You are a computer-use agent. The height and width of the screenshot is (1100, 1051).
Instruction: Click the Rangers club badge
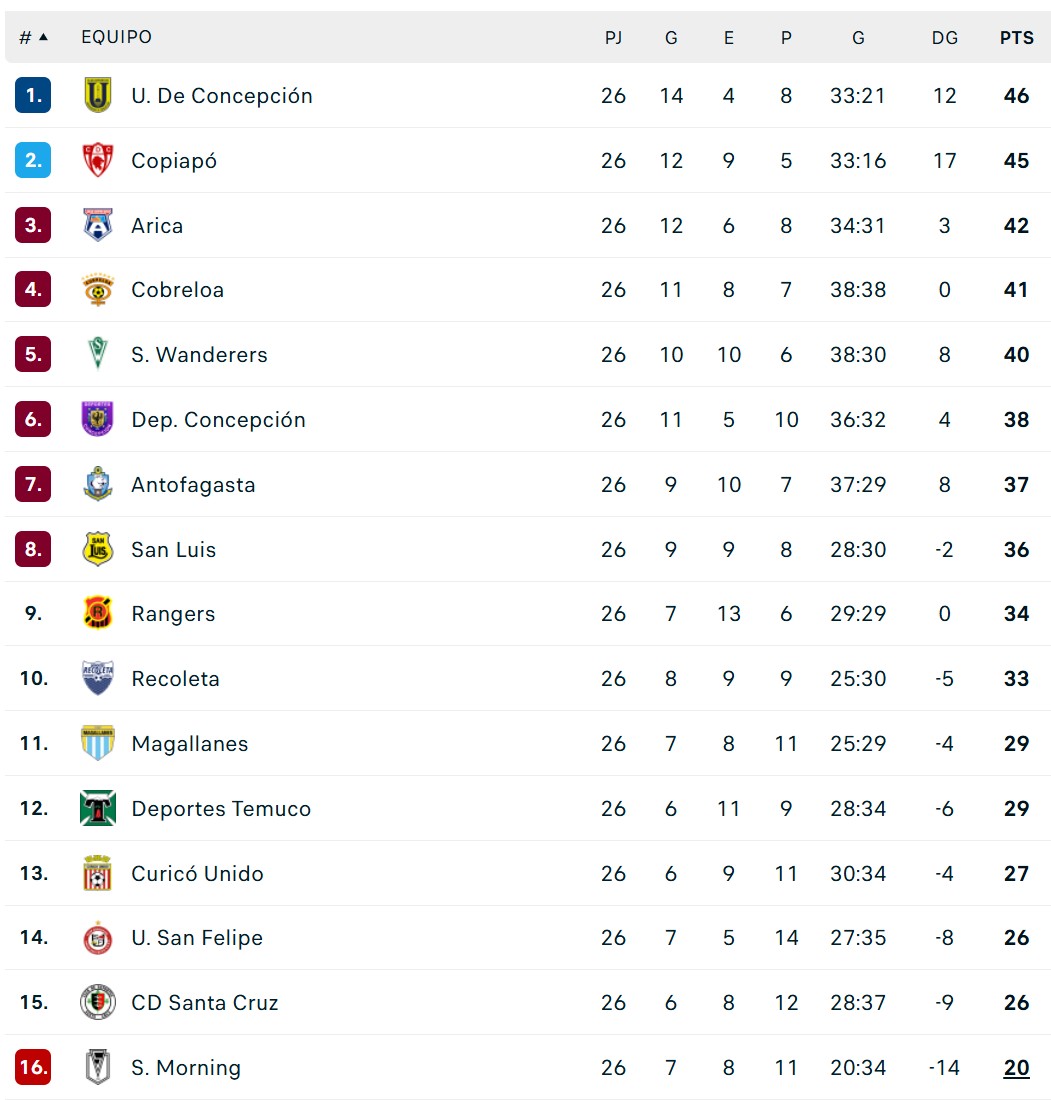pos(98,614)
